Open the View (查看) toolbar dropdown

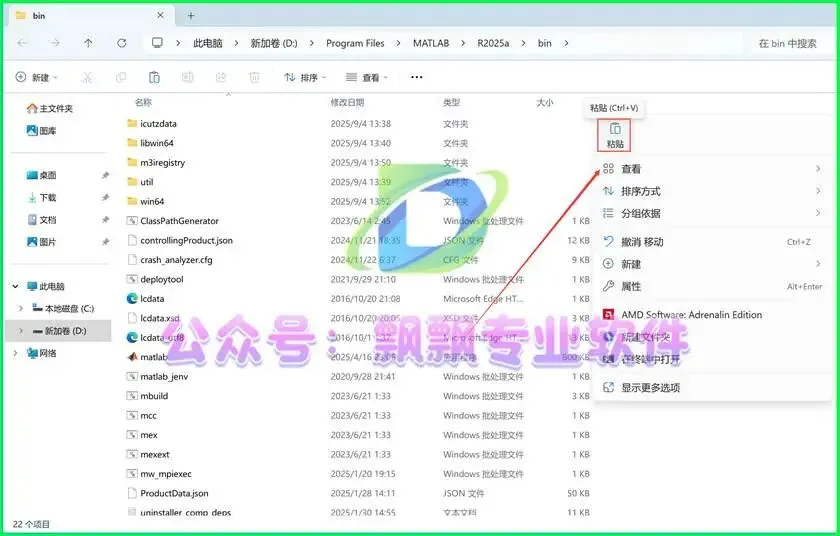point(367,78)
